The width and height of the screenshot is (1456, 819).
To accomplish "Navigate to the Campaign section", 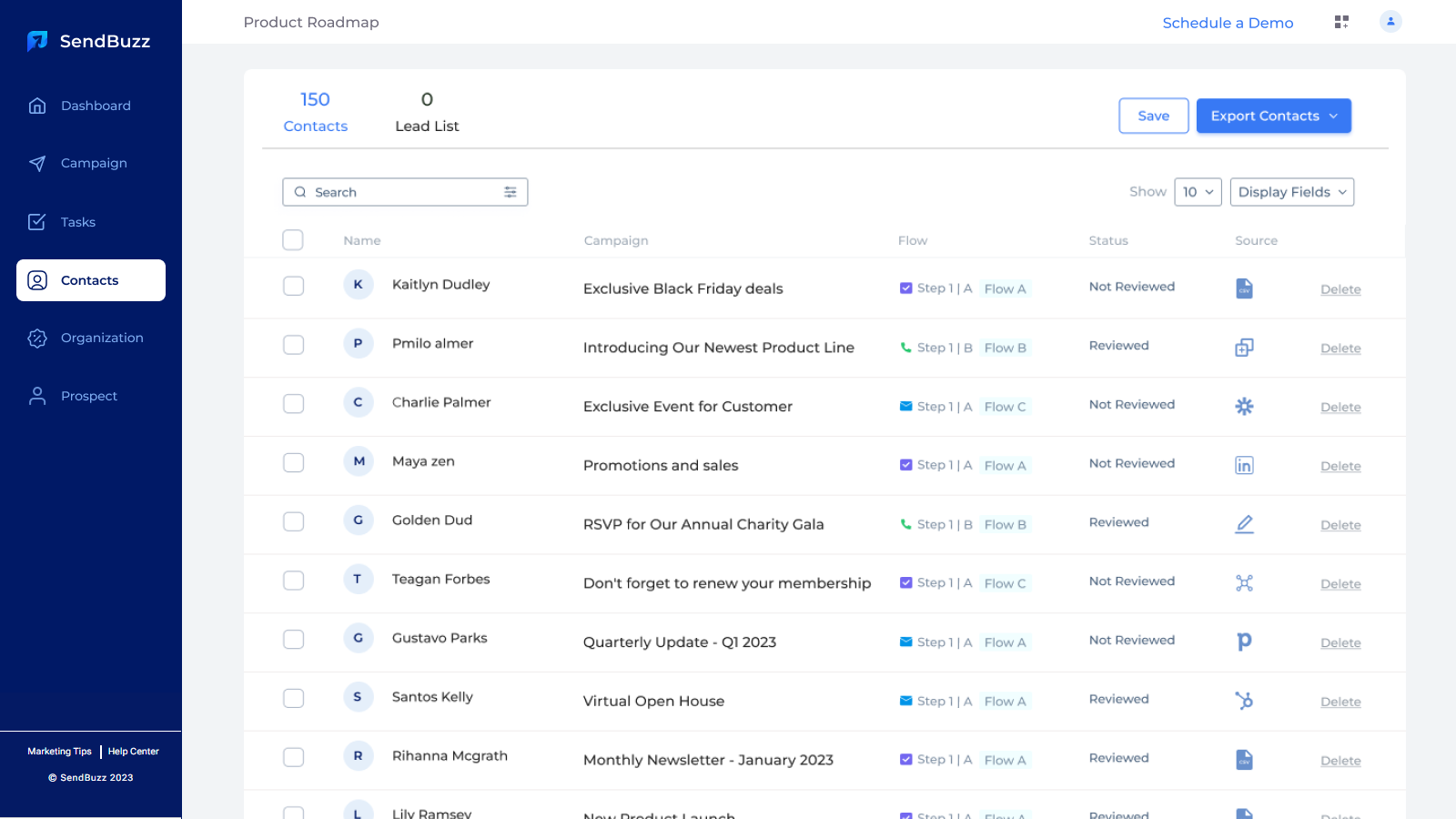I will coord(93,163).
